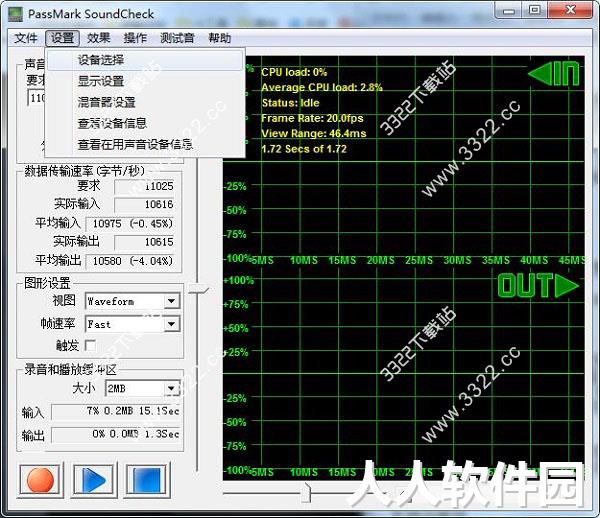This screenshot has height=518, width=600.
Task: Expand the buffer 大小 2MB dropdown
Action: 171,388
